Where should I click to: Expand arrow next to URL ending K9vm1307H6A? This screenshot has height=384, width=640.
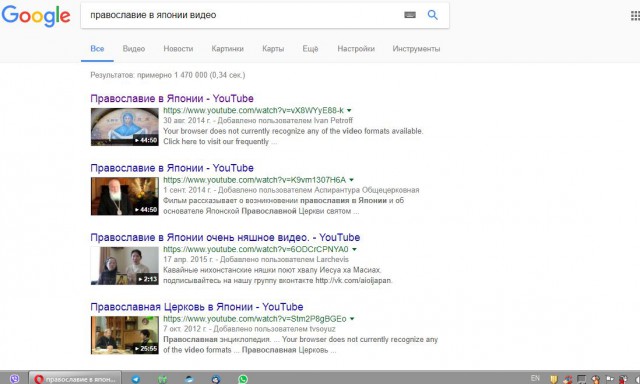351,180
